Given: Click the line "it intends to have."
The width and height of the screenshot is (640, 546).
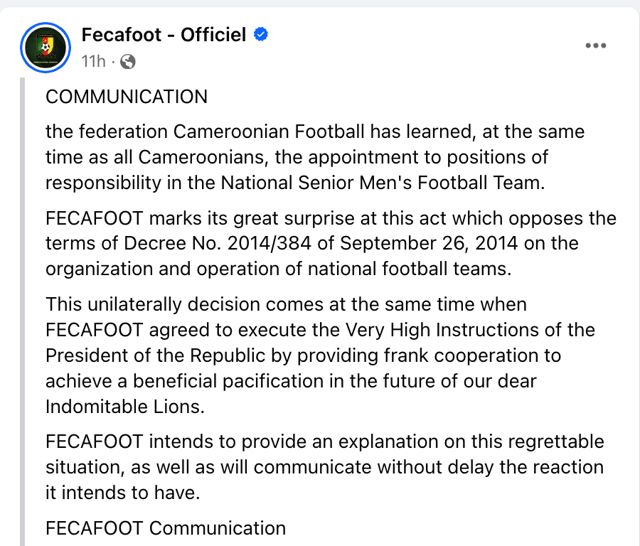Looking at the screenshot, I should 123,492.
